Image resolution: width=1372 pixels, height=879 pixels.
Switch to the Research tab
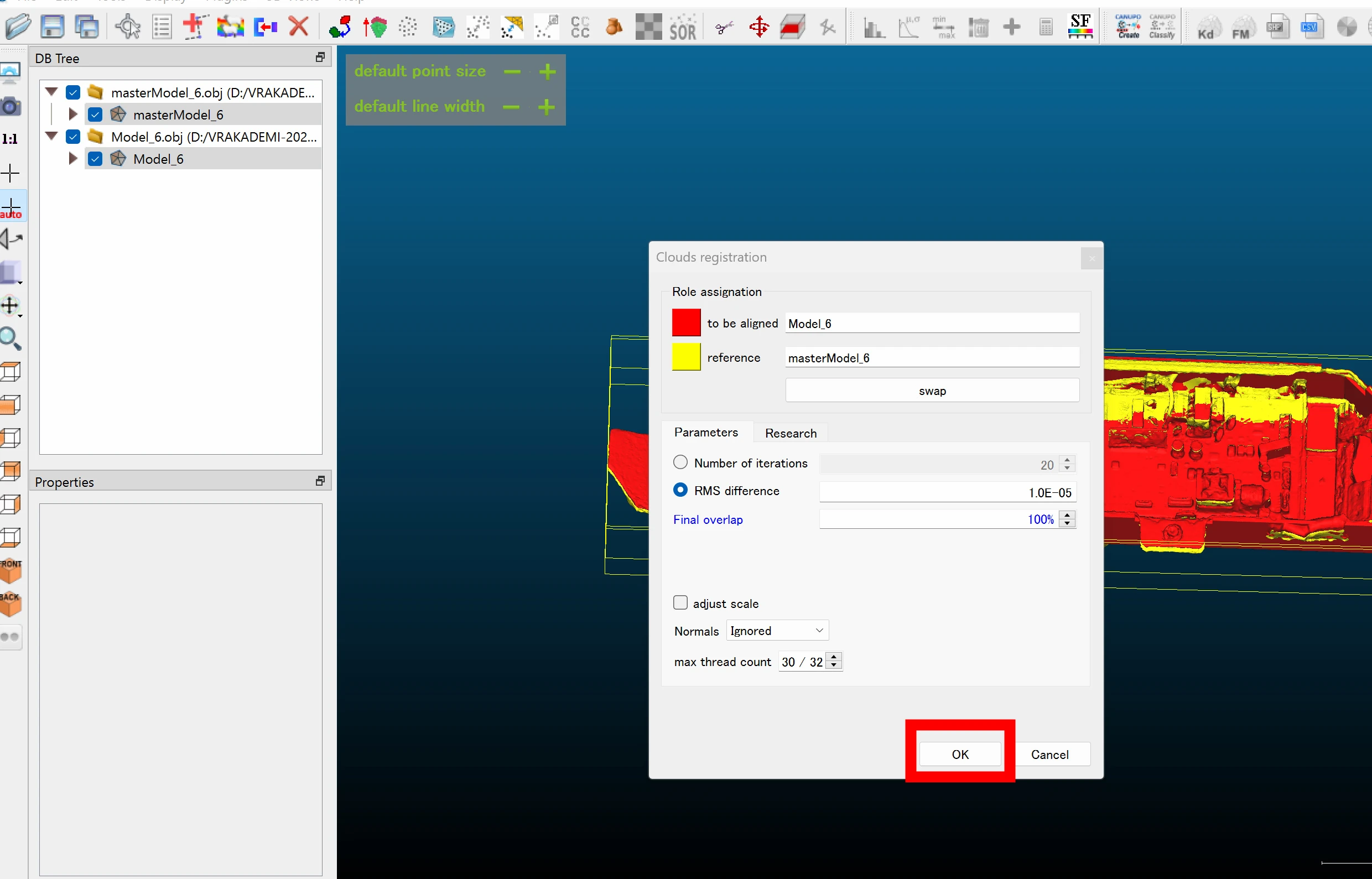point(791,433)
